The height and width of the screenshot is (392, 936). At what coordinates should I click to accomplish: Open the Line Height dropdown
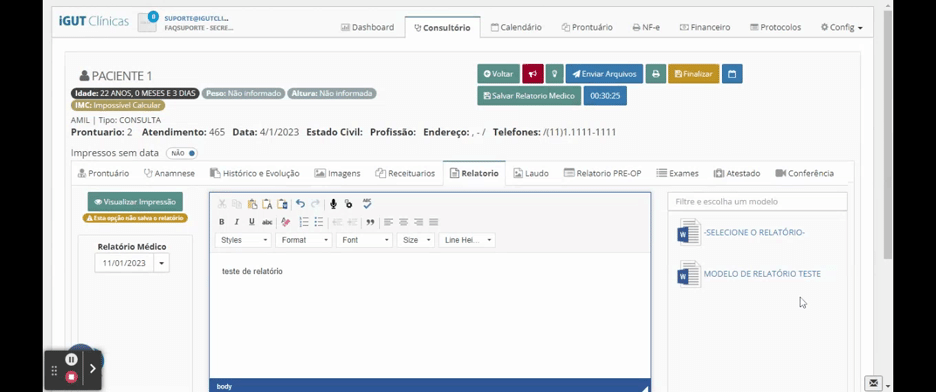(x=467, y=240)
